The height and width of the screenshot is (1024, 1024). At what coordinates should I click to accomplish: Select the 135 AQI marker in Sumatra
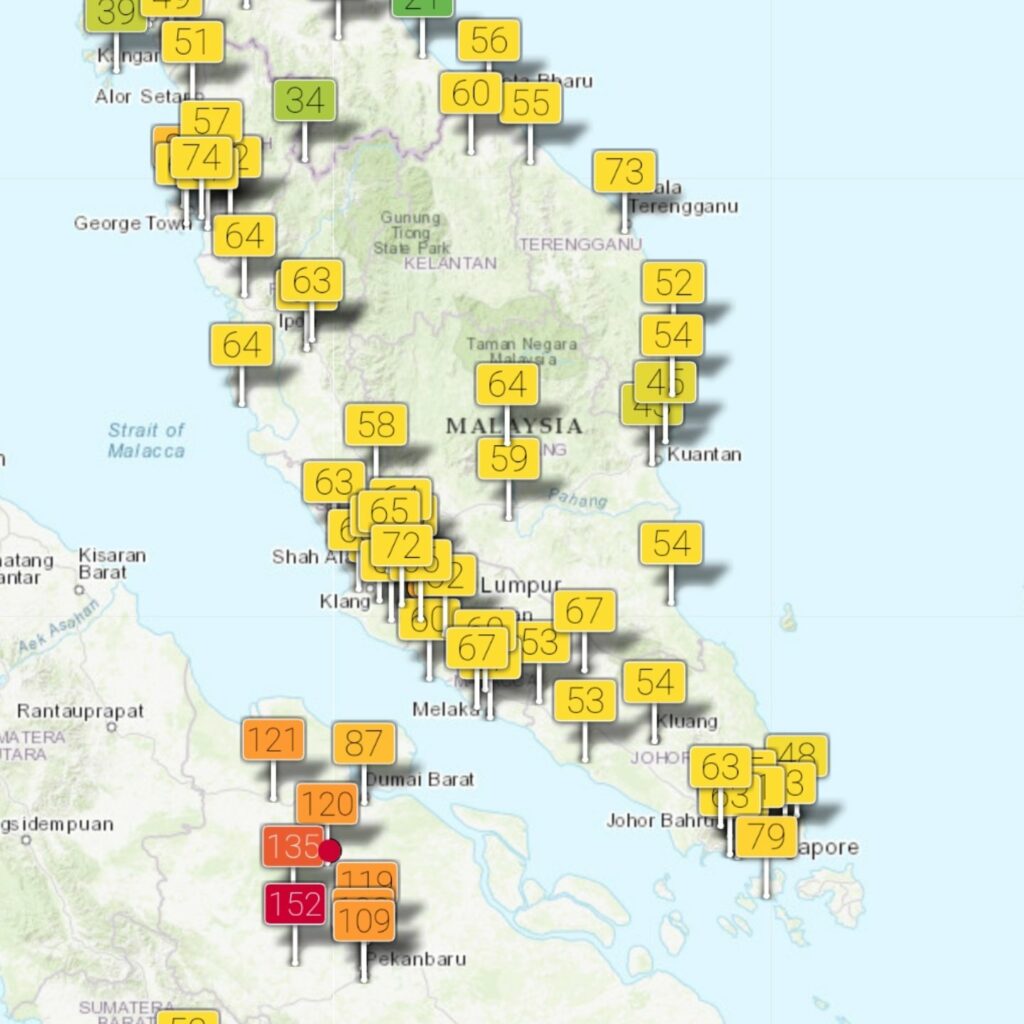[x=292, y=846]
